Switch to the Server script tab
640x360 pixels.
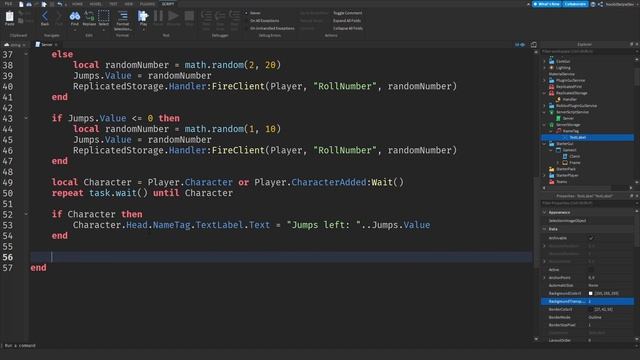(x=47, y=44)
